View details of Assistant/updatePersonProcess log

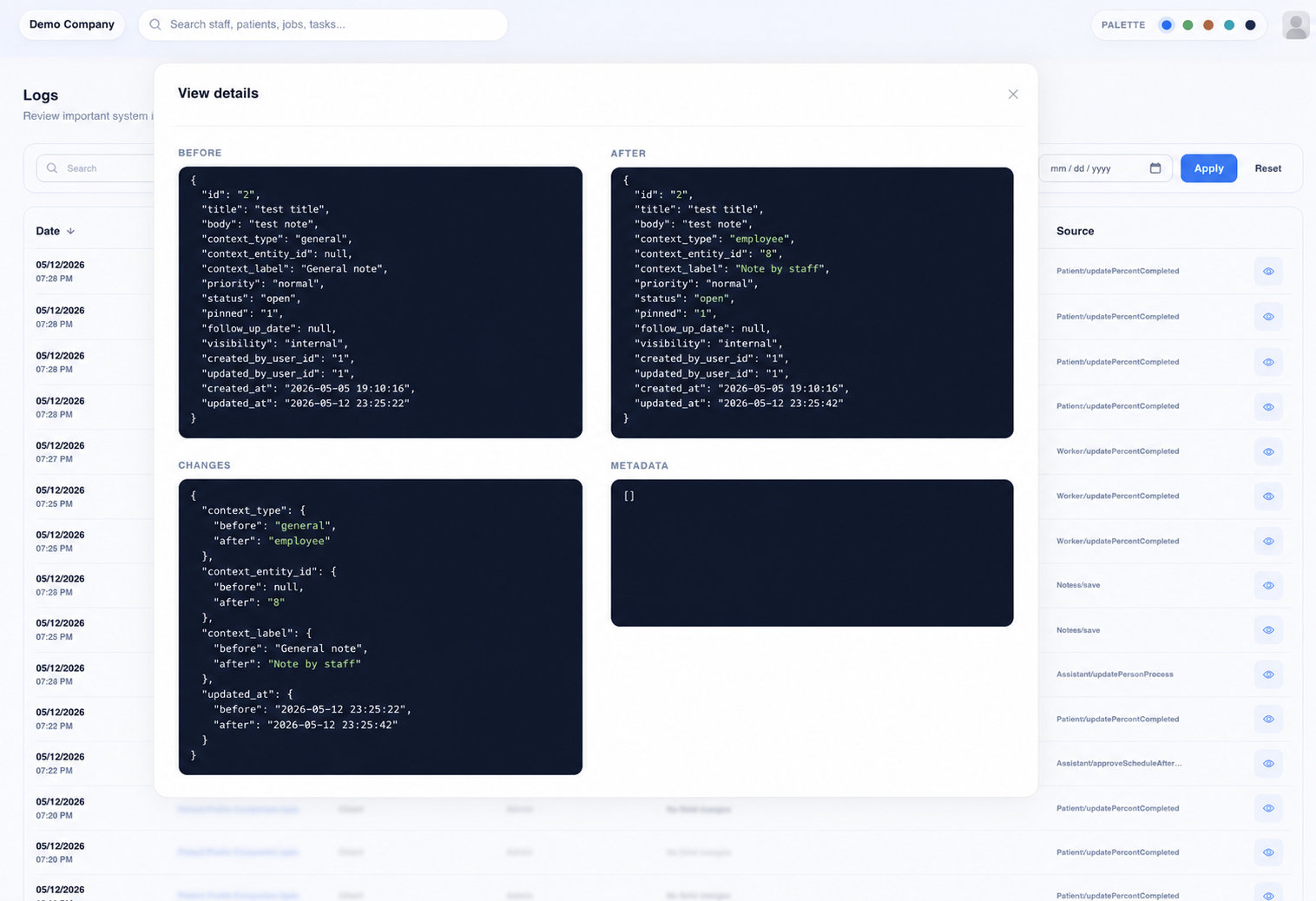pos(1268,674)
